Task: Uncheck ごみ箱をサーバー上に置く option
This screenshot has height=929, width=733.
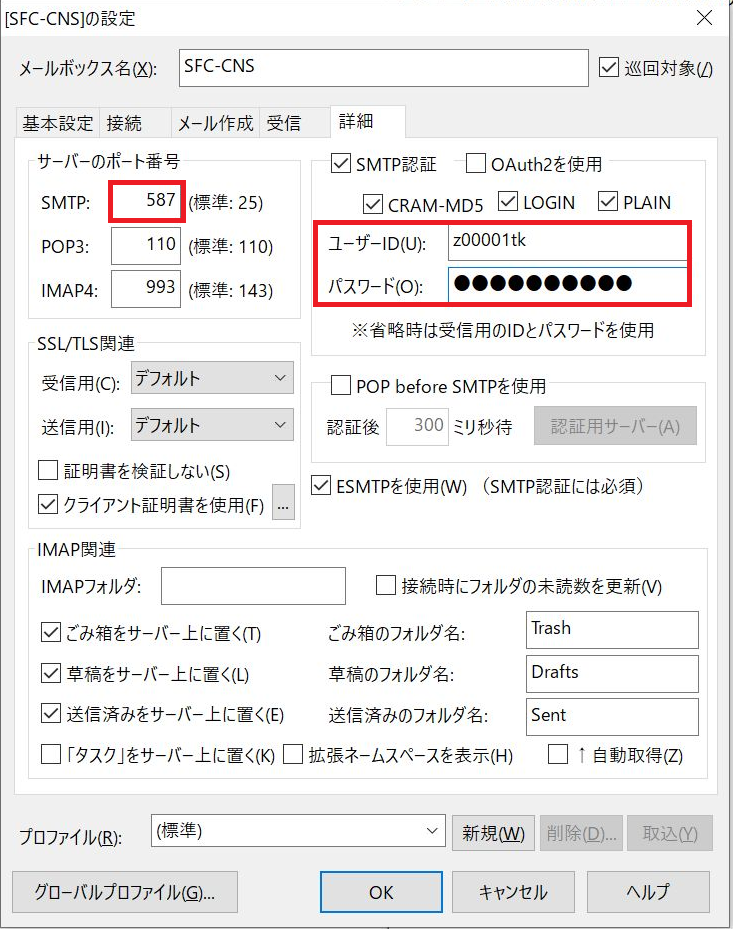Action: point(51,633)
